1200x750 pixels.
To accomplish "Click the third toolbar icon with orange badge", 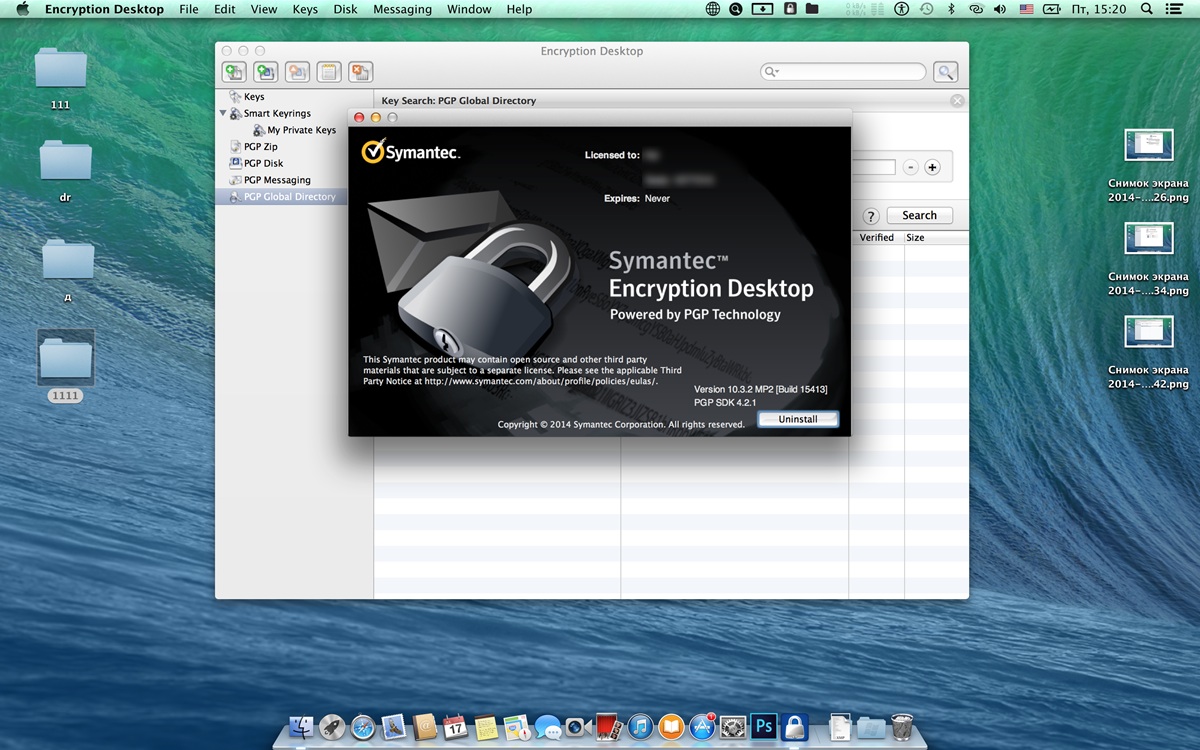I will coord(297,71).
